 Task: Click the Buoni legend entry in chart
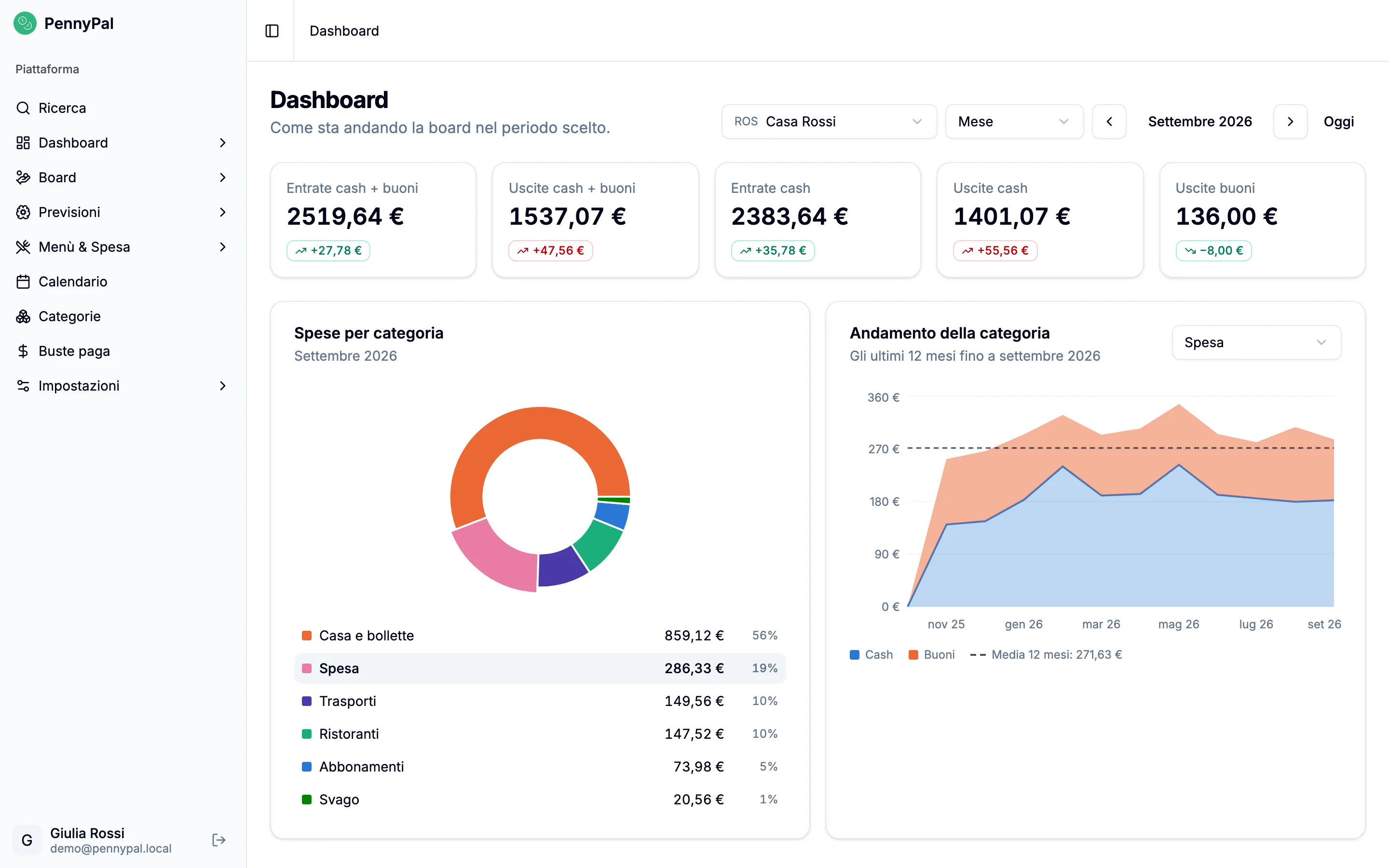tap(932, 654)
